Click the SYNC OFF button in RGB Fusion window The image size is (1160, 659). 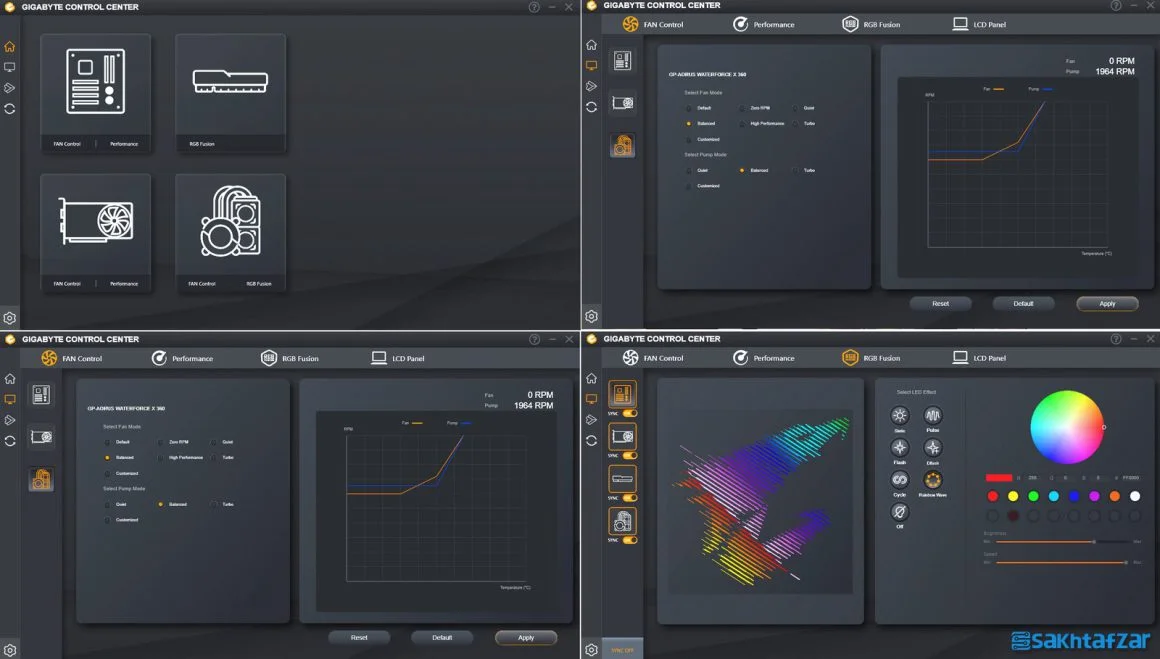click(x=622, y=650)
